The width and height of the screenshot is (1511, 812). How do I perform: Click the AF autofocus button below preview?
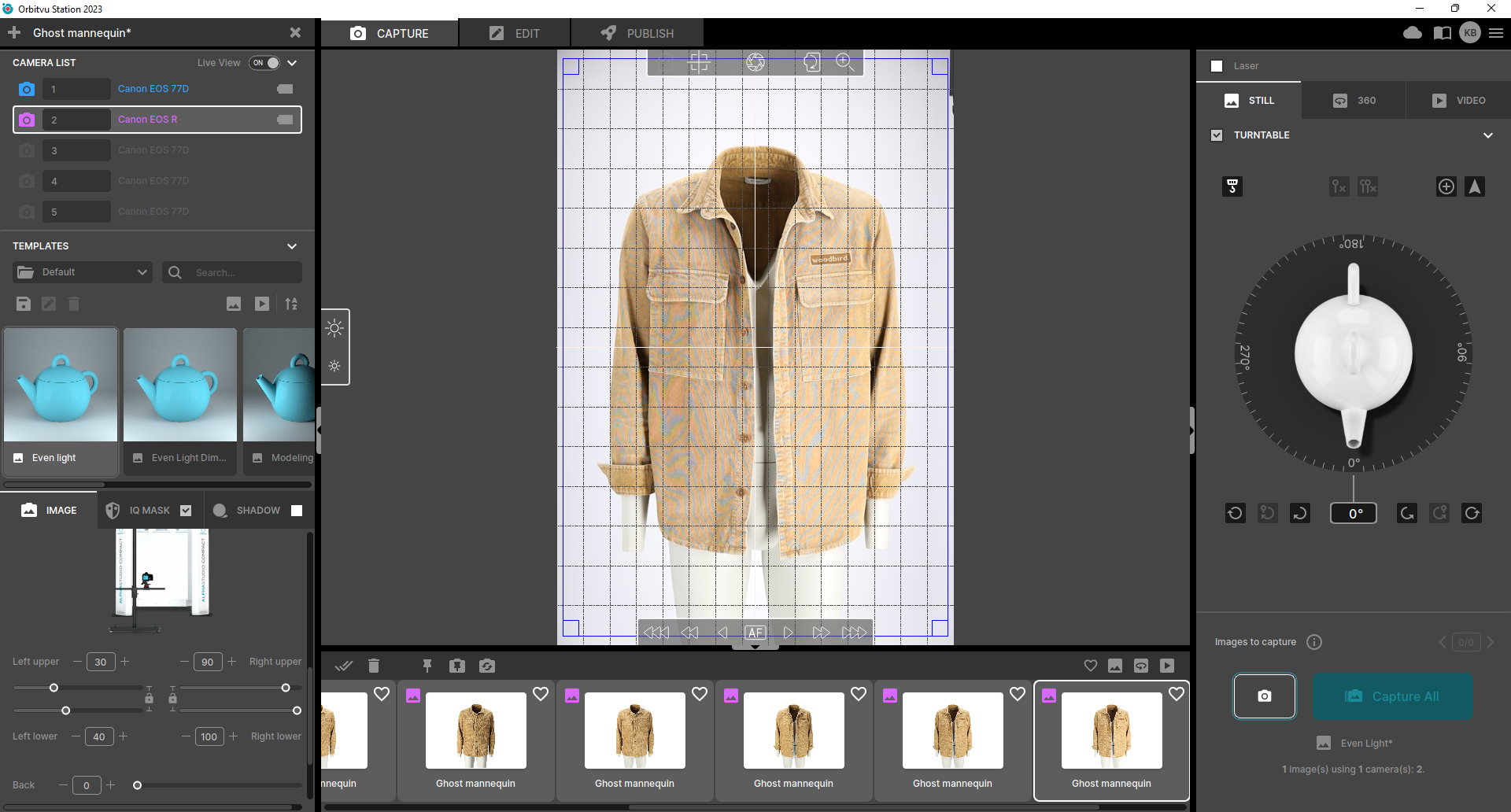755,632
